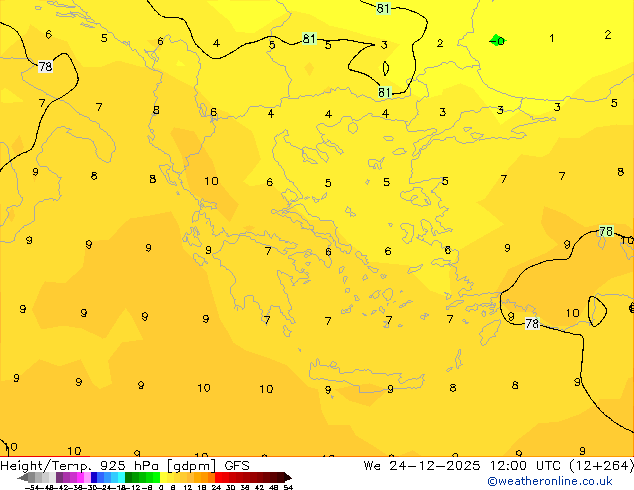Click the dark right arrow of the color scale
The width and height of the screenshot is (634, 490).
(287, 477)
